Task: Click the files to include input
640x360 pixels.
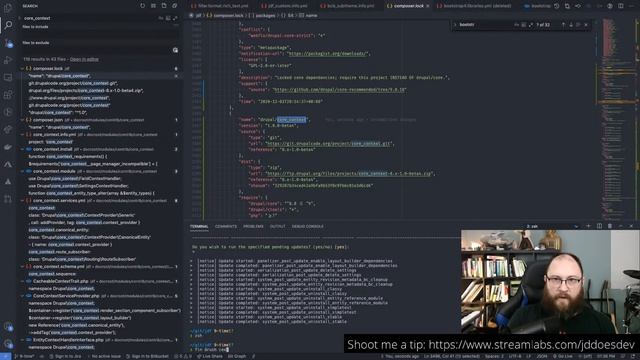Action: coord(100,34)
